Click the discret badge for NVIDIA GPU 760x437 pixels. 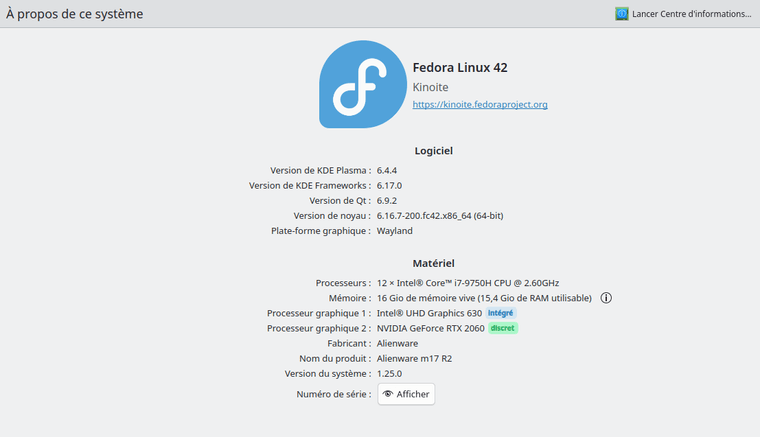pyautogui.click(x=503, y=328)
